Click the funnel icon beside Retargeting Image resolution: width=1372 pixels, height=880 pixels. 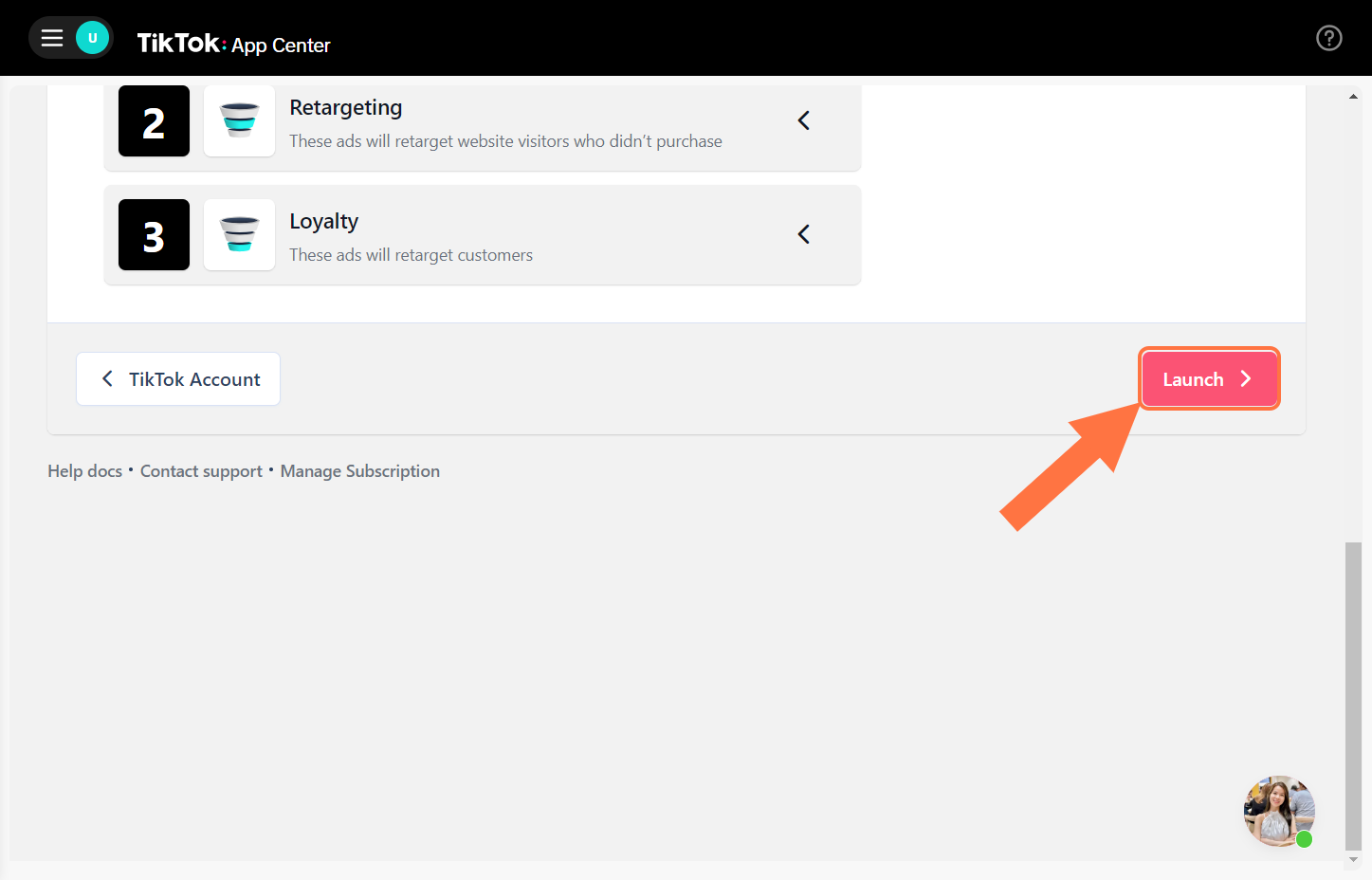(x=239, y=120)
